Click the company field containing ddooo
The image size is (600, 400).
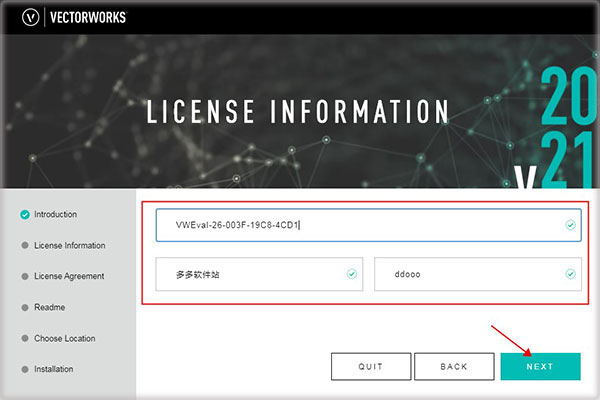coord(478,274)
